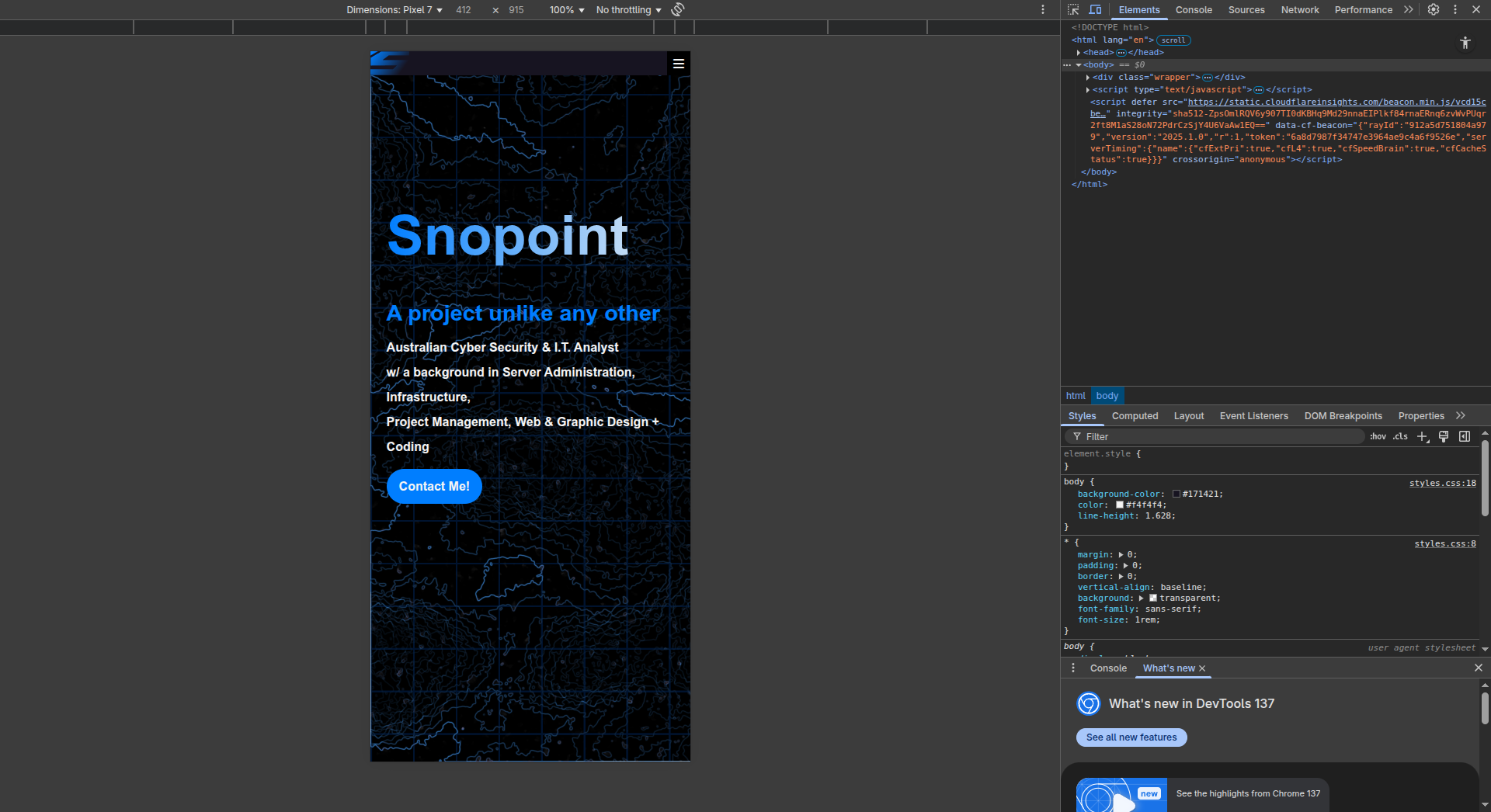Open the Dimensions Pixel 7 device dropdown
1491x812 pixels.
coord(394,10)
